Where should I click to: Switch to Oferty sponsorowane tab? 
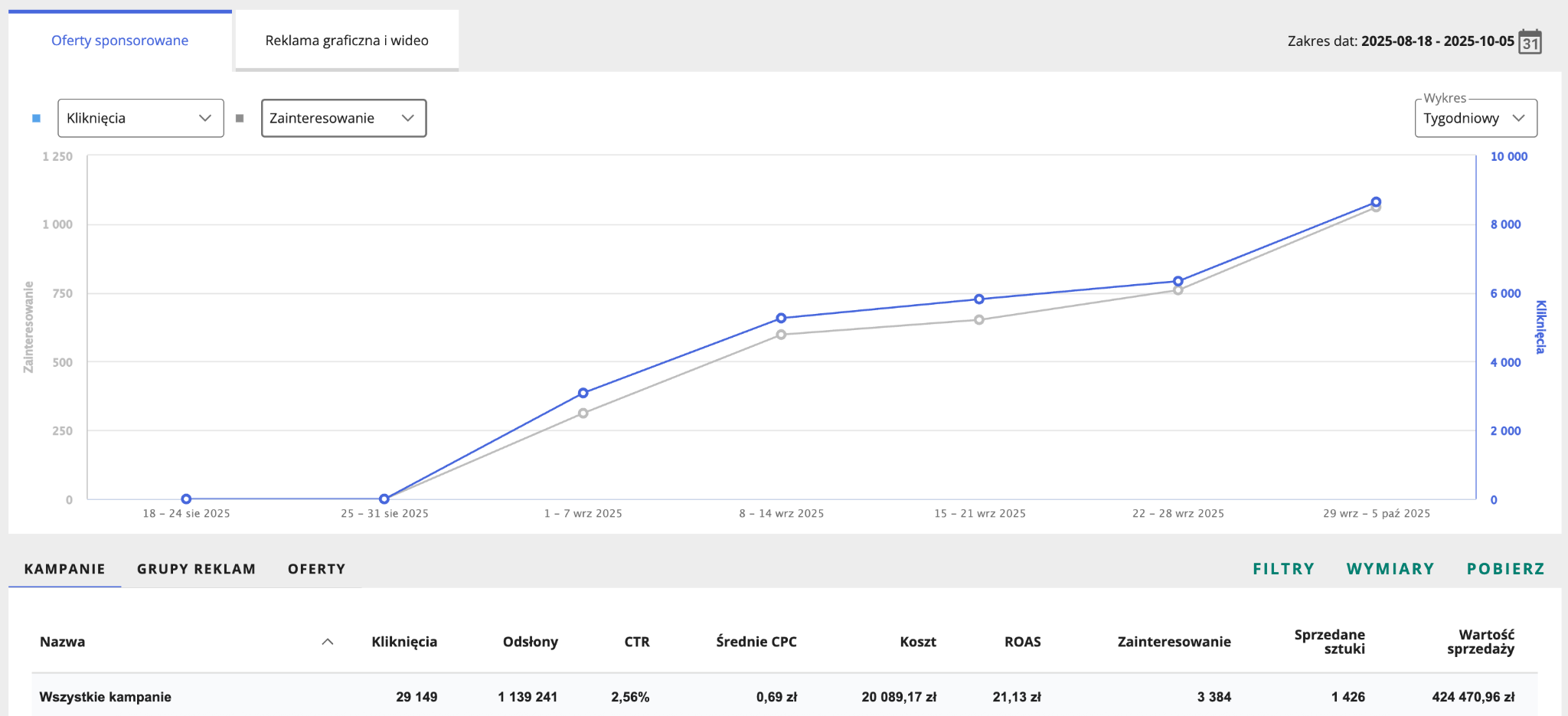click(x=119, y=41)
